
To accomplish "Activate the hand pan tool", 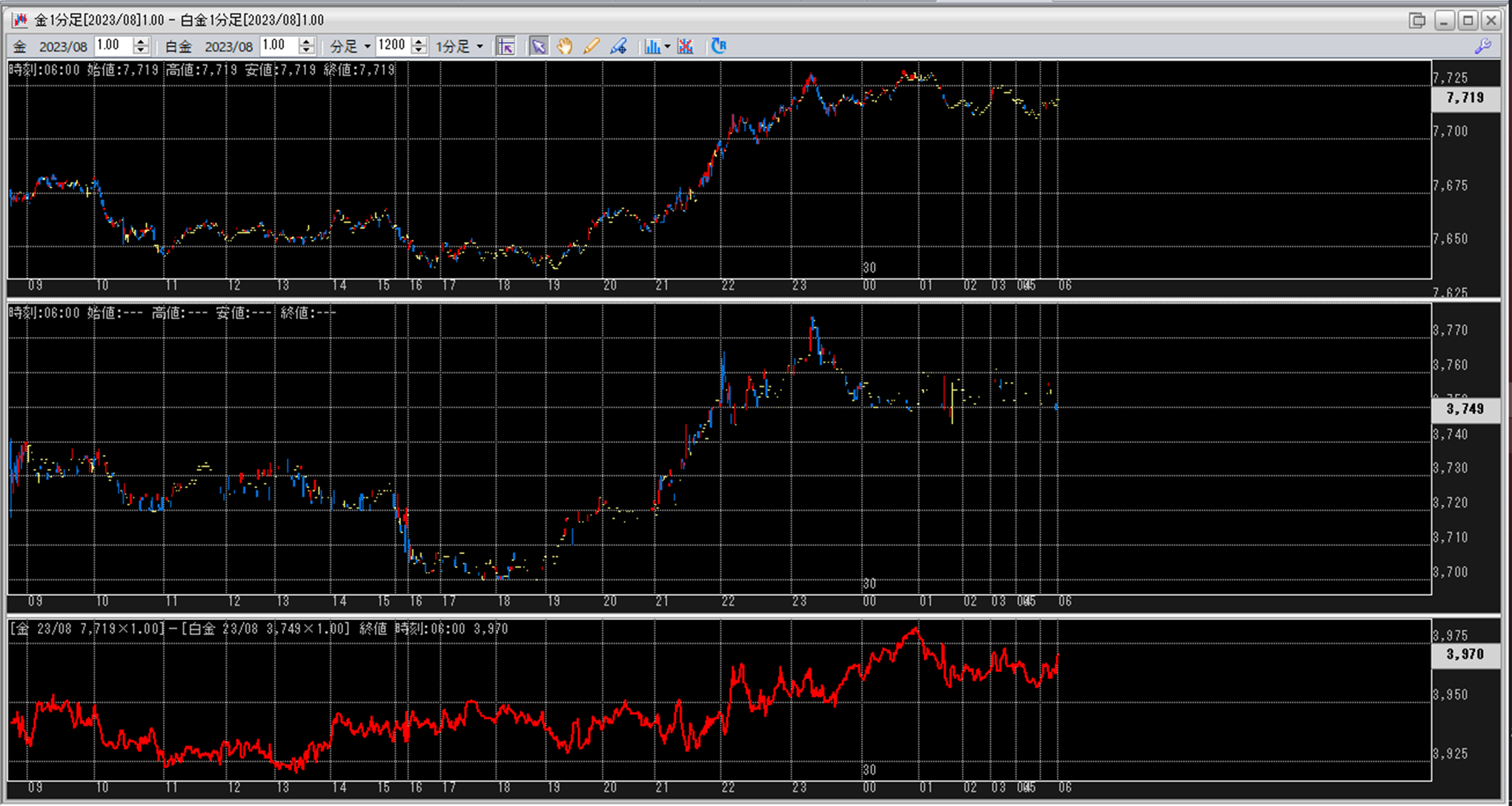I will click(x=565, y=47).
